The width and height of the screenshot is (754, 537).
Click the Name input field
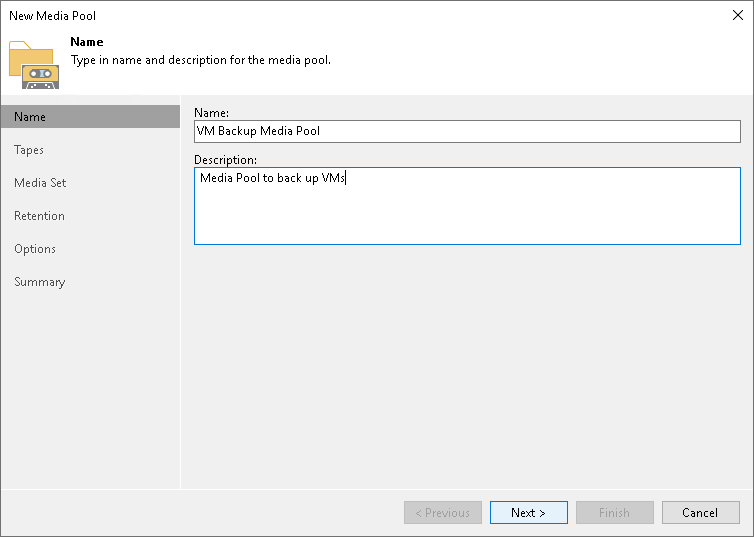coord(467,131)
